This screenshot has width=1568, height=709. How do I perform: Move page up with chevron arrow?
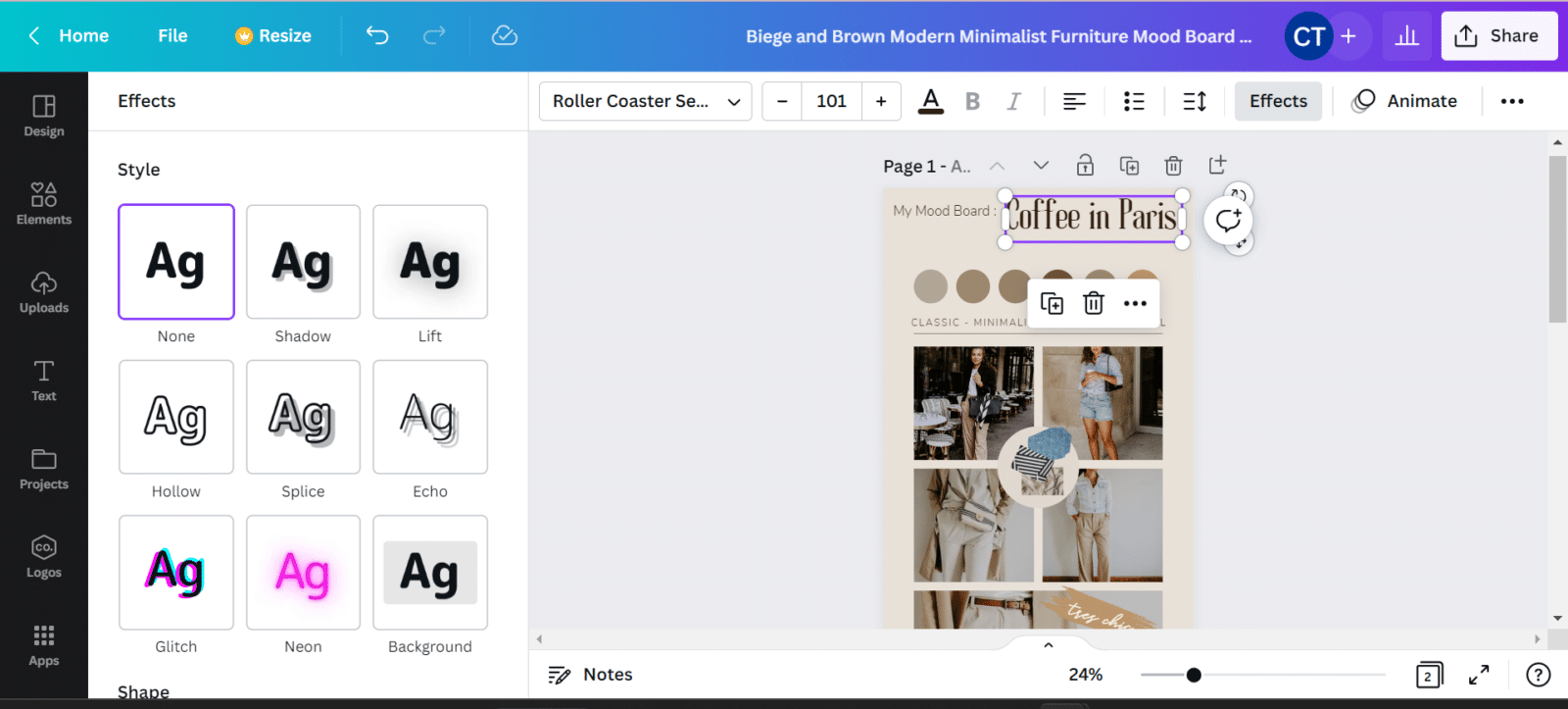click(x=997, y=166)
